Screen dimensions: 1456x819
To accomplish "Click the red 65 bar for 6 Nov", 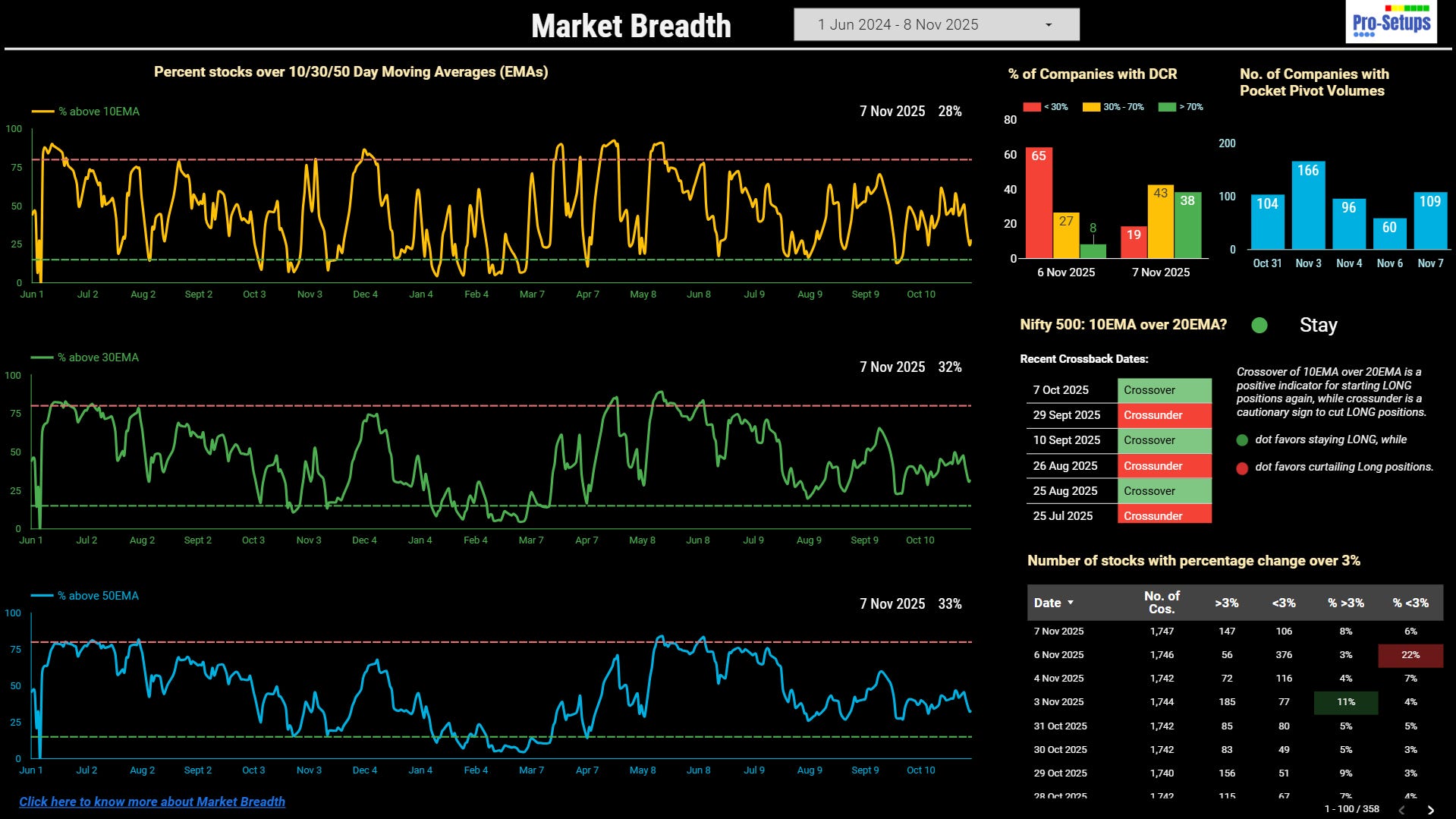I will [x=1039, y=203].
